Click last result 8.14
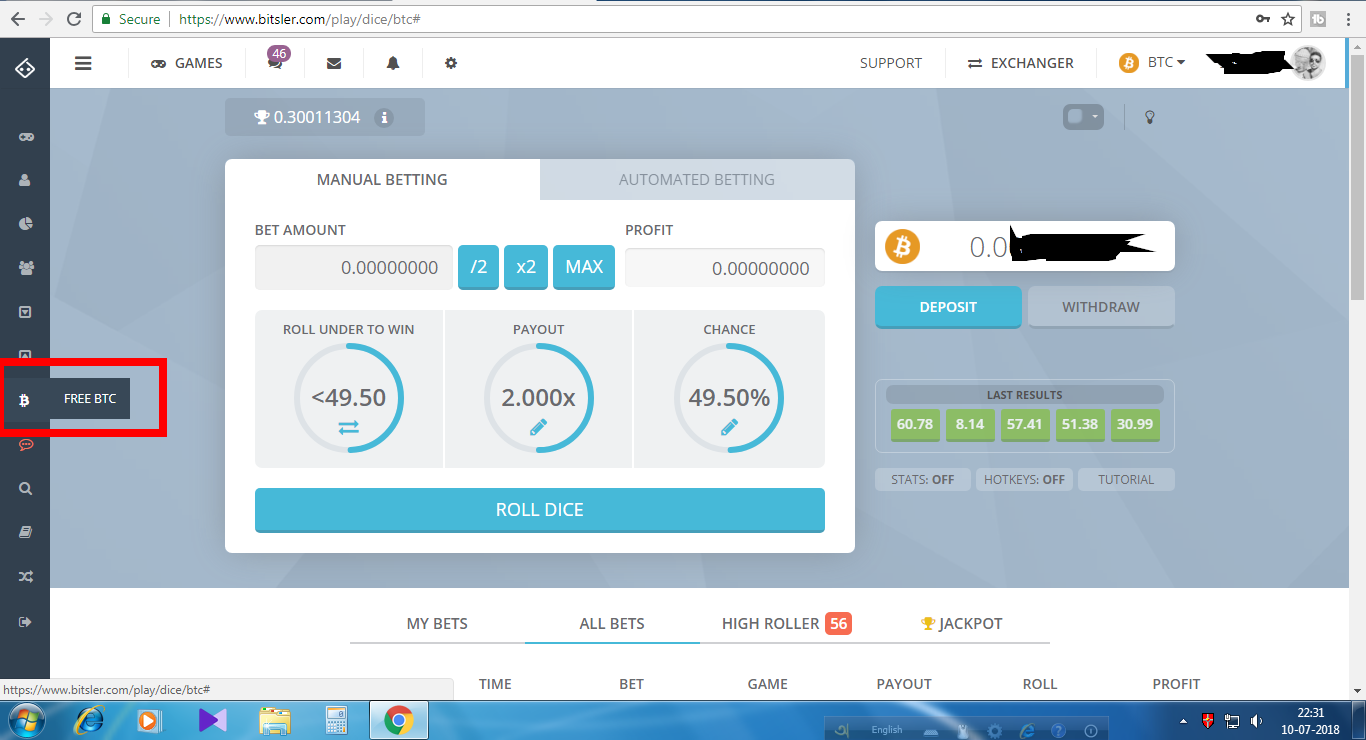 pyautogui.click(x=970, y=424)
